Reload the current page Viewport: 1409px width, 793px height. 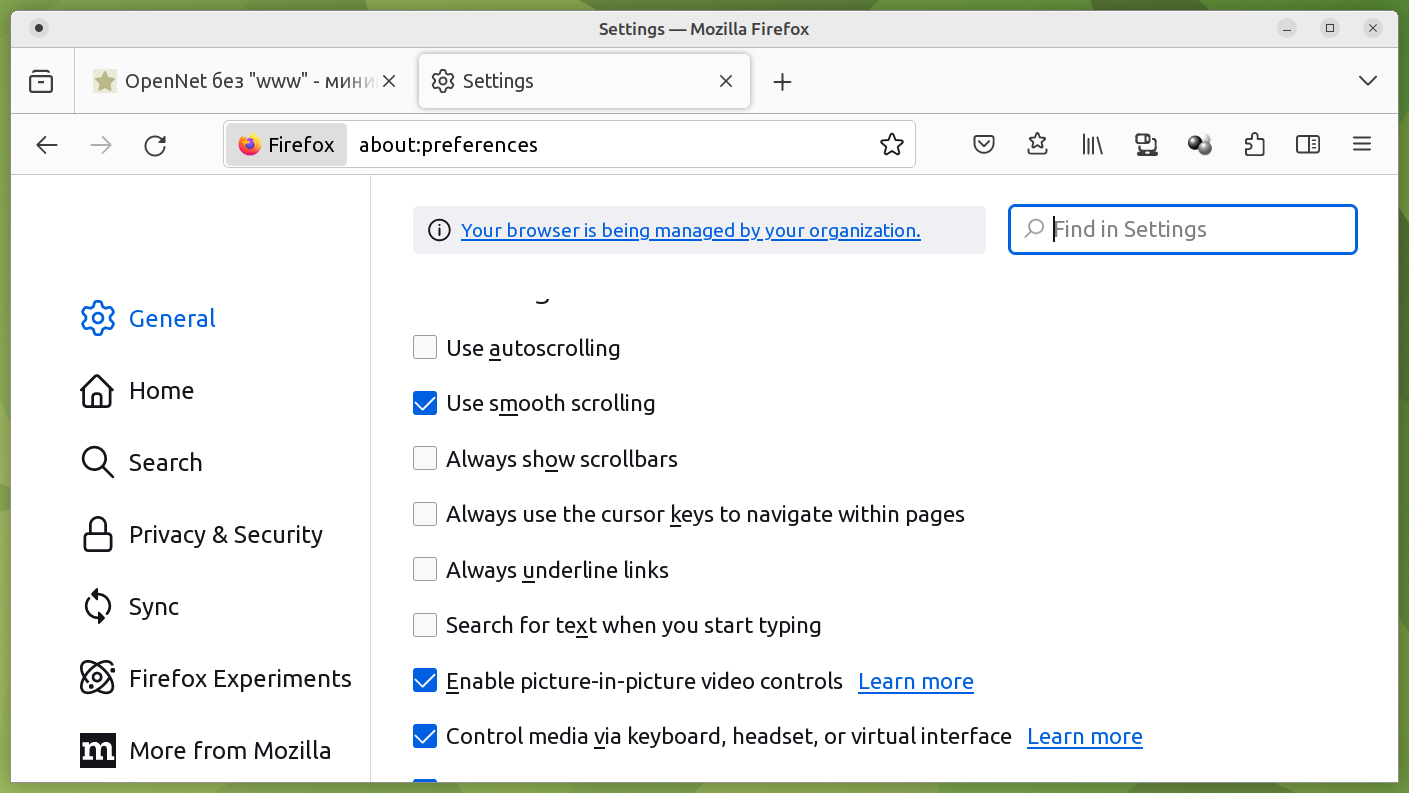pos(155,145)
